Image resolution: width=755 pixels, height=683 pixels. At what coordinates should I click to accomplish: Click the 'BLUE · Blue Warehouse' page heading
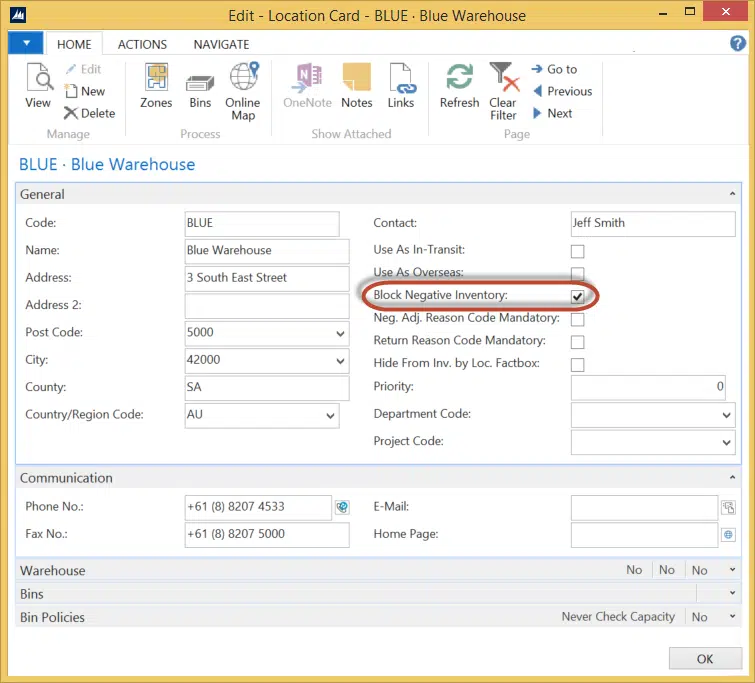pyautogui.click(x=107, y=165)
